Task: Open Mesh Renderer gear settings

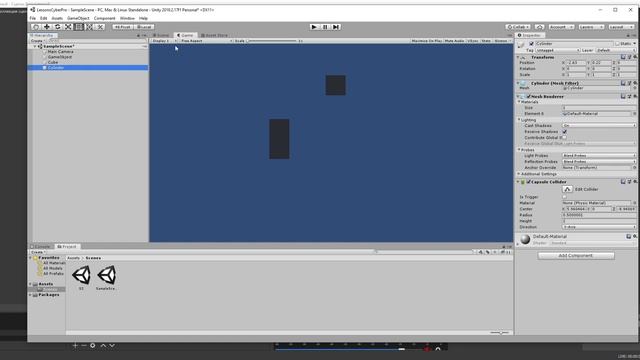Action: click(635, 96)
